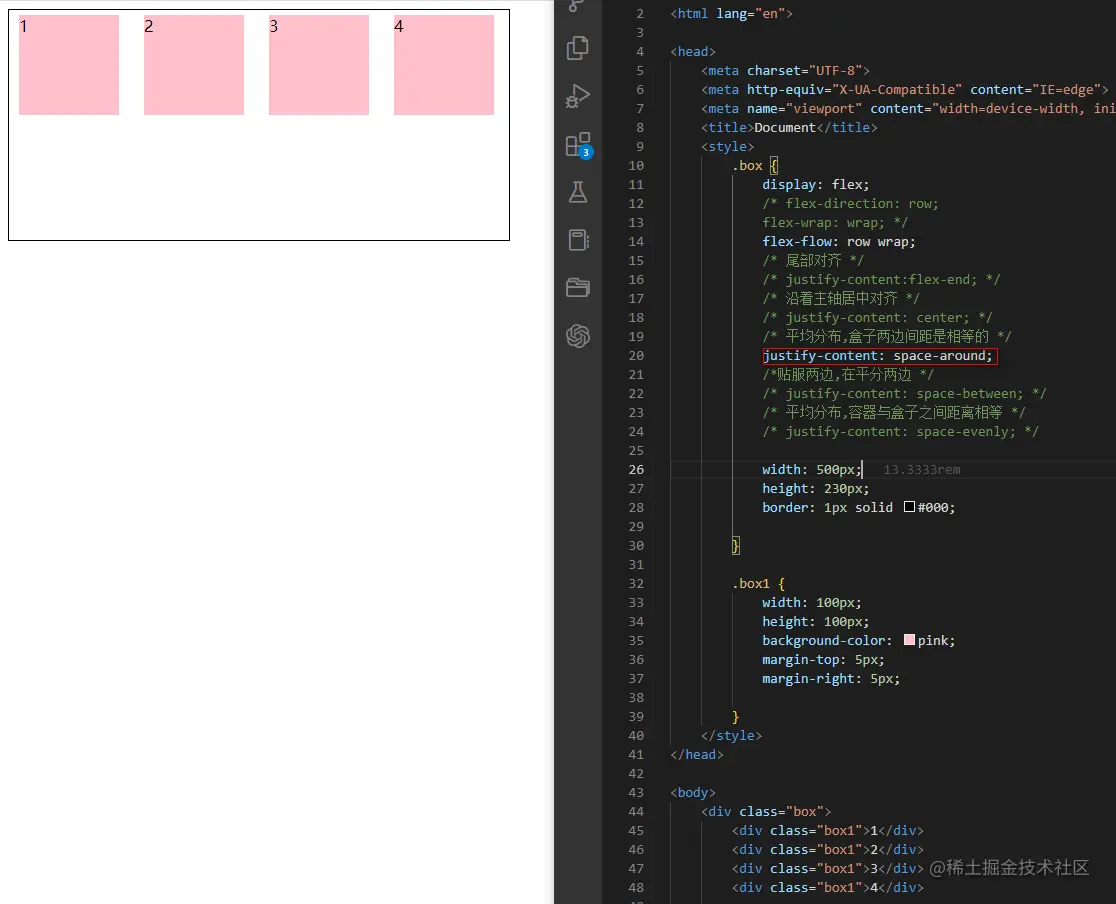Click the div class box line
The width and height of the screenshot is (1116, 904).
766,811
